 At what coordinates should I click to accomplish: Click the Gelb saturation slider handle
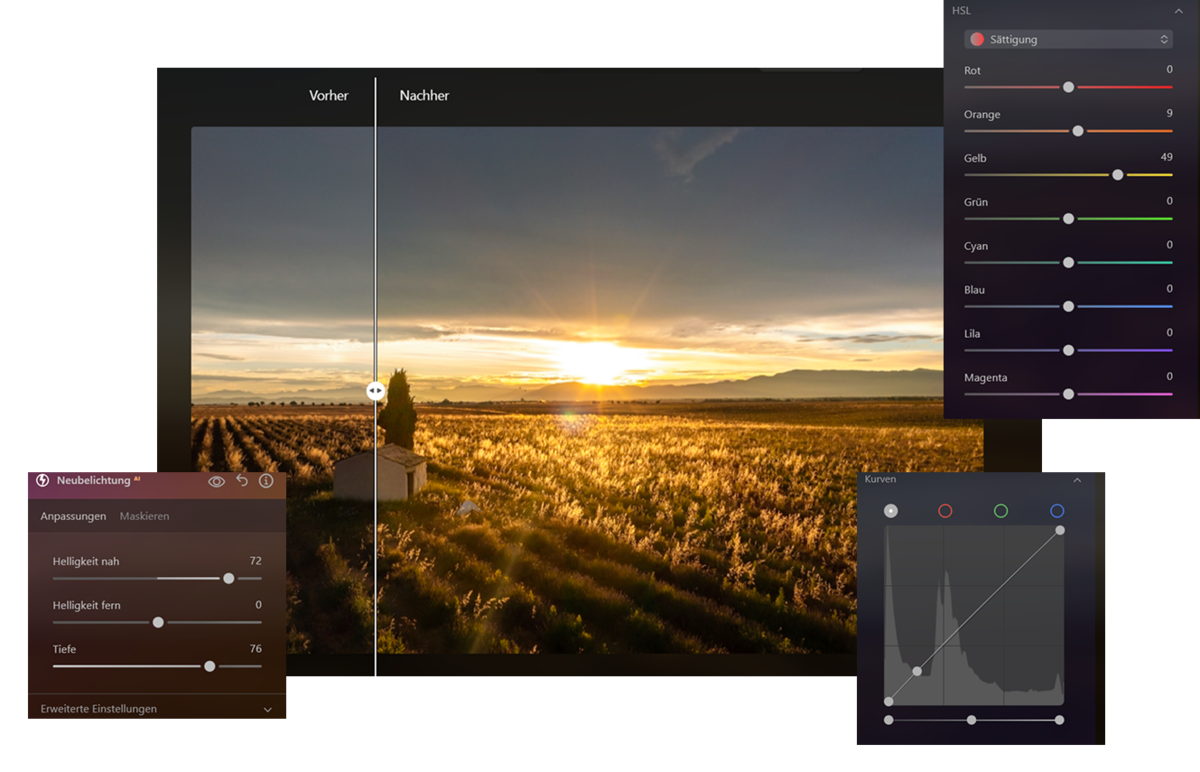point(1117,174)
